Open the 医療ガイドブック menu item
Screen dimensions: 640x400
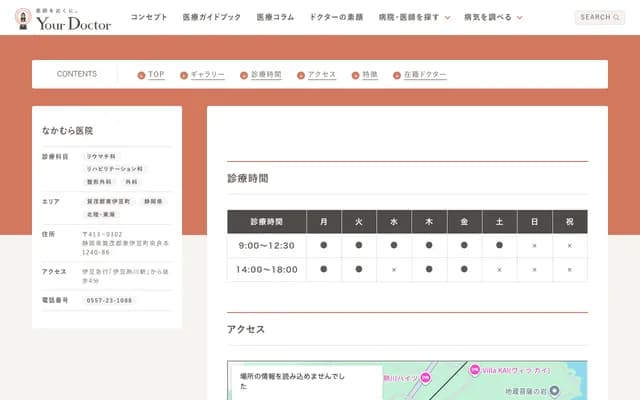(x=212, y=18)
